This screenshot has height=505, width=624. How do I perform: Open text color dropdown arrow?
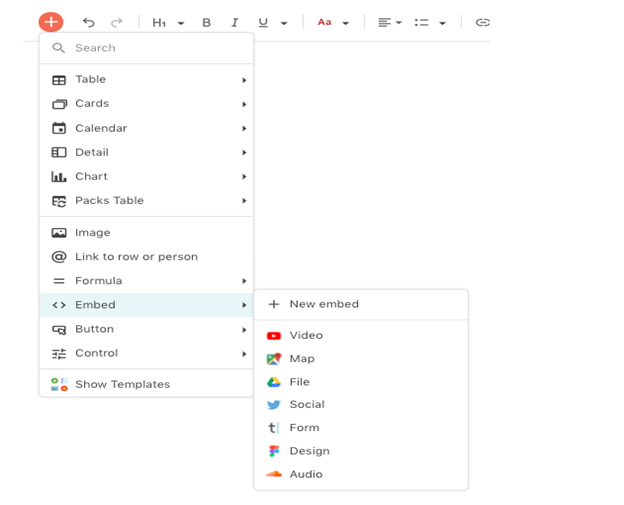345,23
